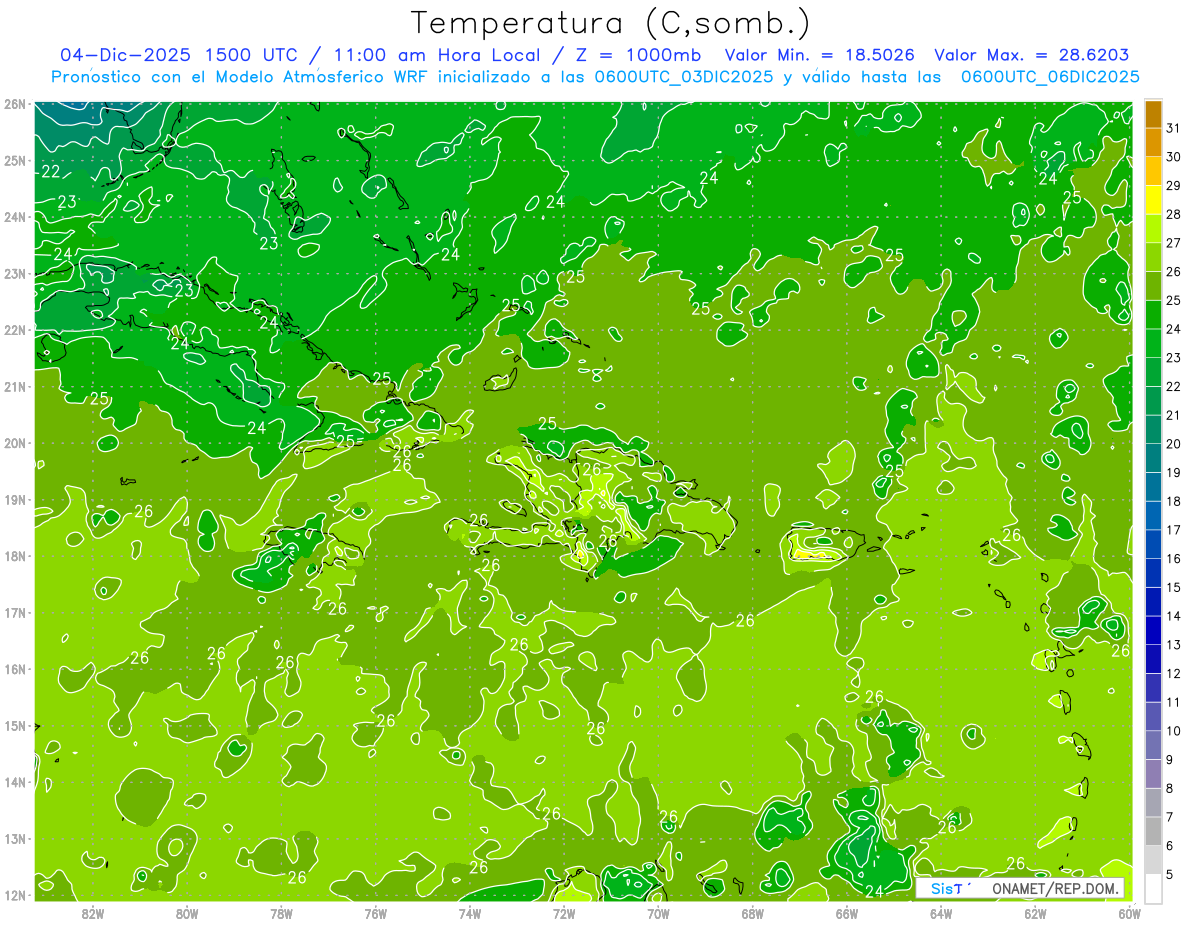This screenshot has height=927, width=1200.
Task: Click the "78W" longitude label
Action: click(281, 913)
